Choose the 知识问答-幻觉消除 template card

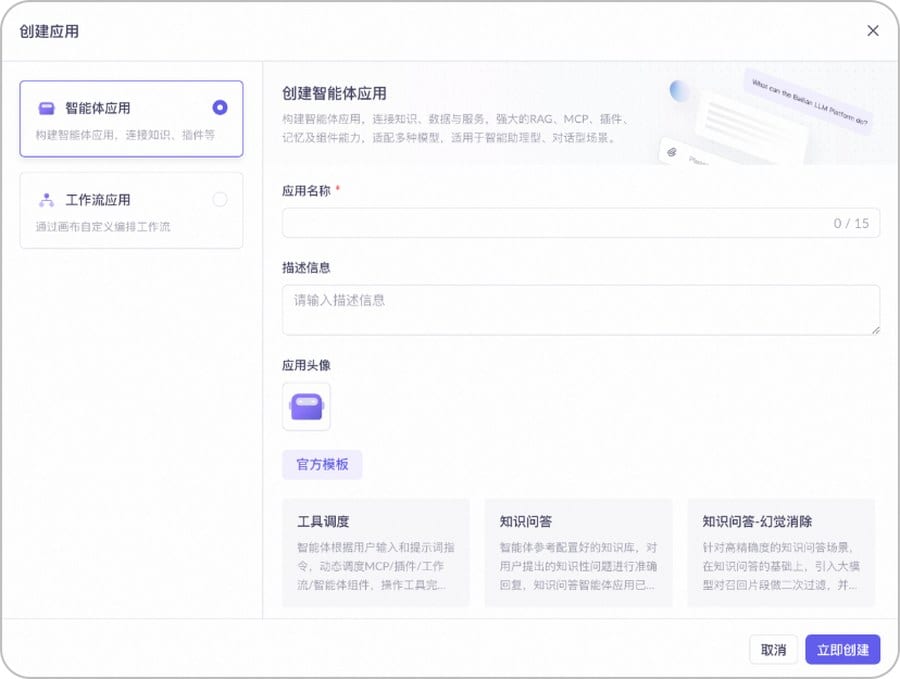coord(781,553)
